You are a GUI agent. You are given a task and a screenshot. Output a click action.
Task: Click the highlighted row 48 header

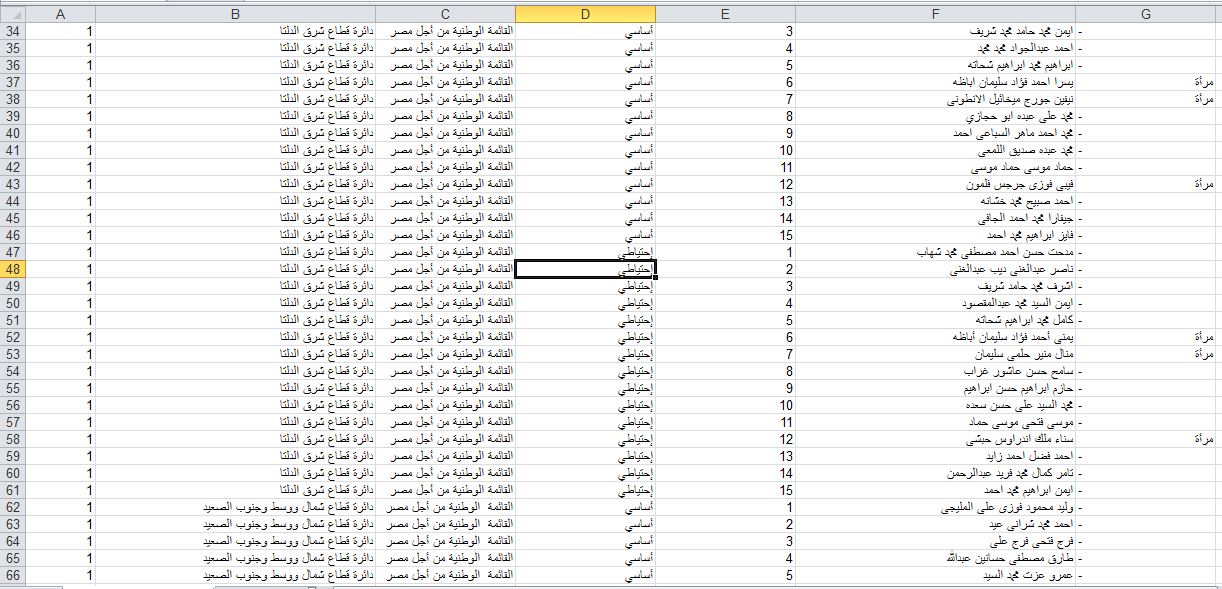click(x=12, y=269)
